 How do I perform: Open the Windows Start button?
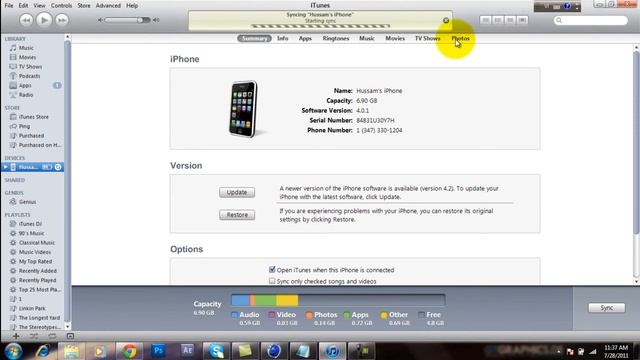point(13,351)
